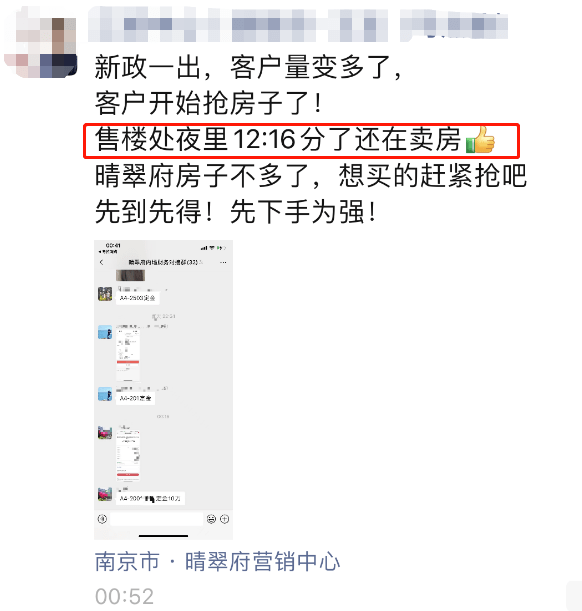Viewport: 582px width, 611px height.
Task: Tap the voice input icon beside message box
Action: point(102,519)
